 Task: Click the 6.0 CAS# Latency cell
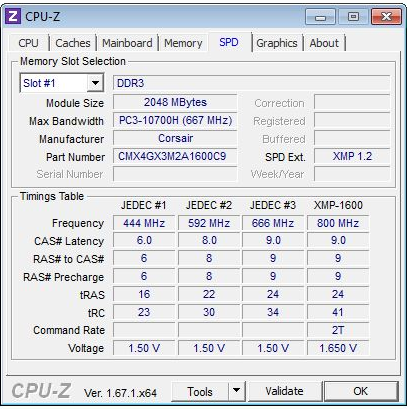(x=144, y=240)
